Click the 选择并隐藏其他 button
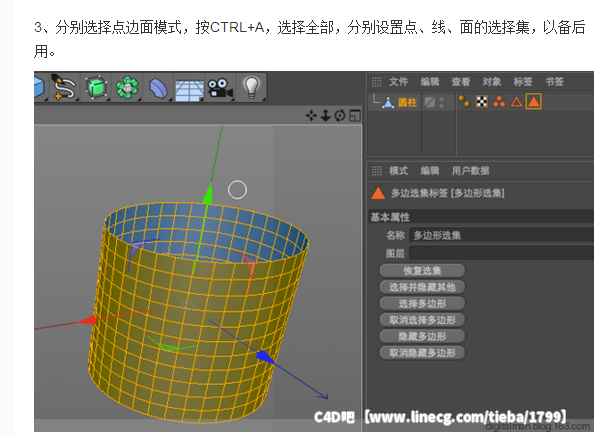Viewport: 600px width, 436px height. click(x=423, y=286)
